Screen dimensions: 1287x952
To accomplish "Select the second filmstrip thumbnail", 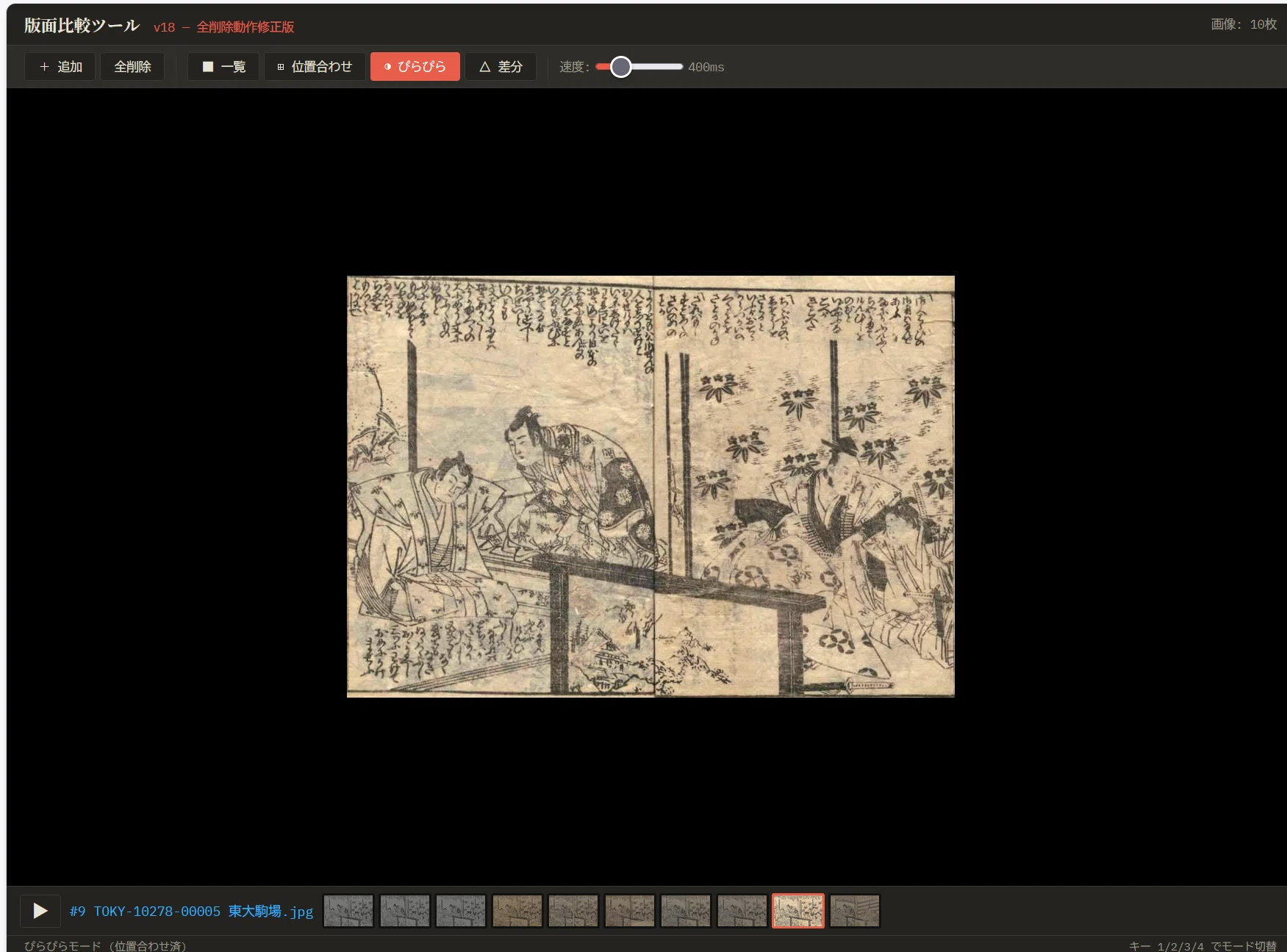I will 405,911.
